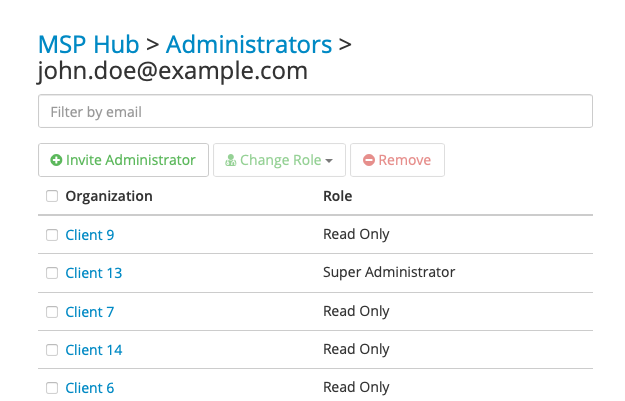Open the Client 9 organization link
This screenshot has height=401, width=625.
click(90, 235)
